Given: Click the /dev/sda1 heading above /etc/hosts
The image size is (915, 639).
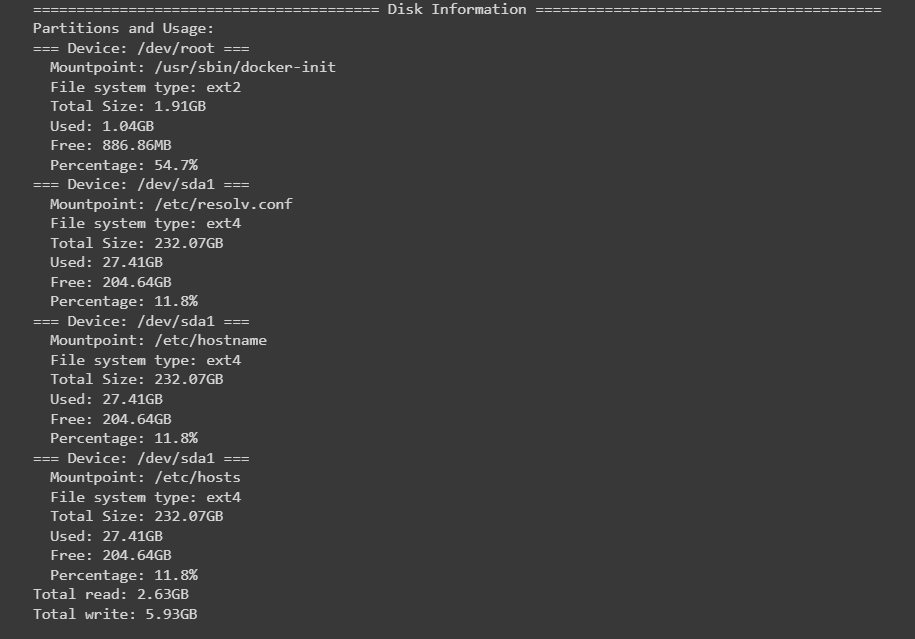Looking at the screenshot, I should coord(141,458).
